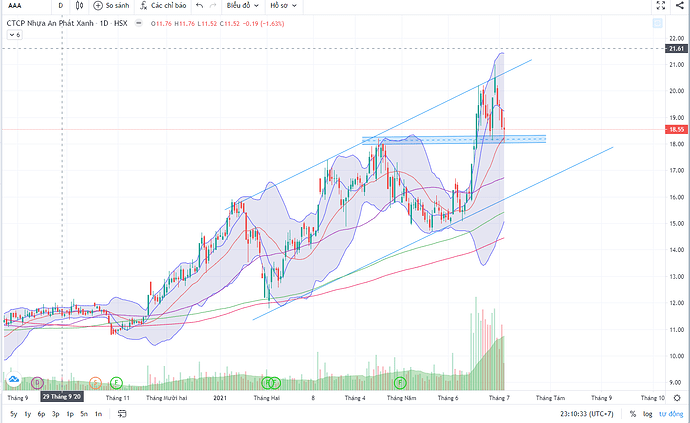The width and height of the screenshot is (690, 423).
Task: Enter fullscreen chart mode
Action: click(661, 5)
